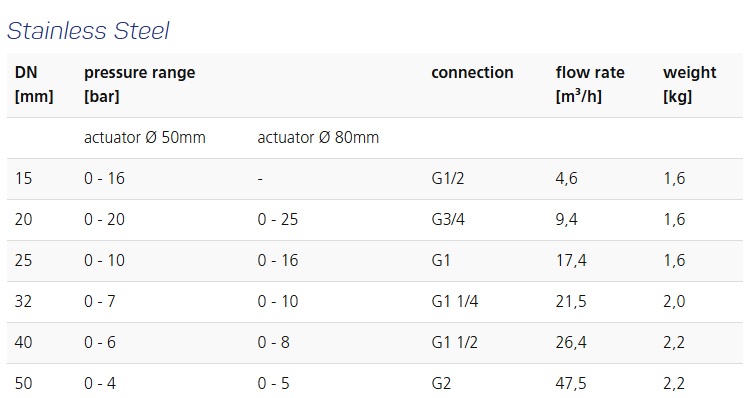Select the flow rate column header
The image size is (748, 398).
590,84
